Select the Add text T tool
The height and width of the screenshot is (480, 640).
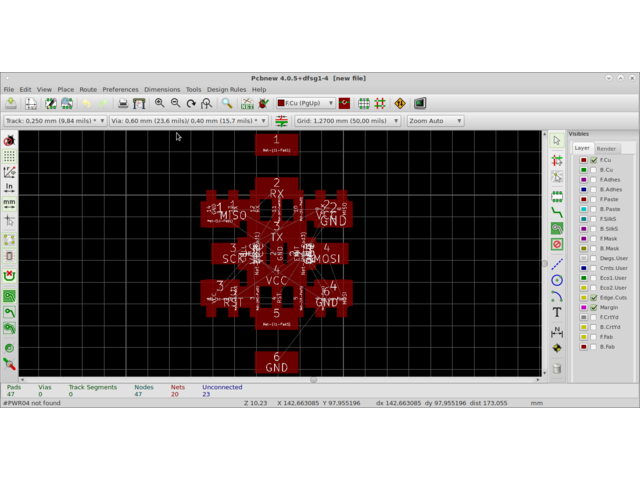pos(557,312)
